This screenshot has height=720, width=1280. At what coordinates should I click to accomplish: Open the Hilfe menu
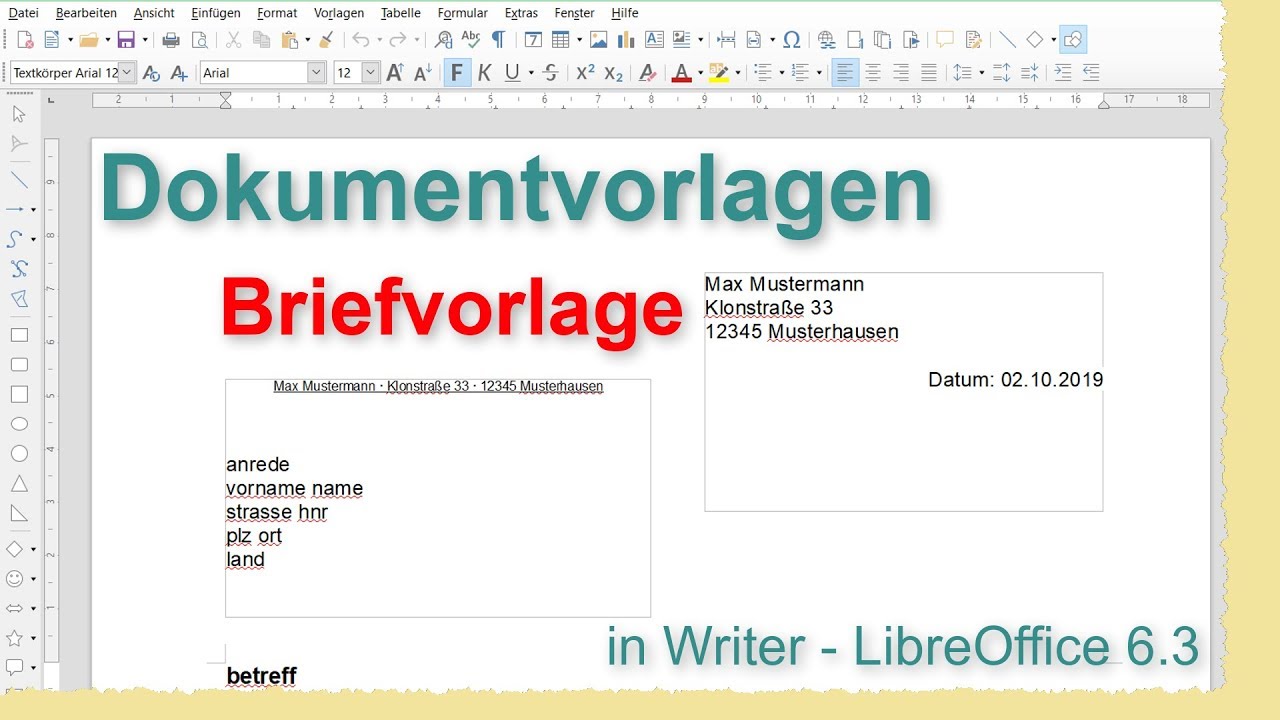625,13
